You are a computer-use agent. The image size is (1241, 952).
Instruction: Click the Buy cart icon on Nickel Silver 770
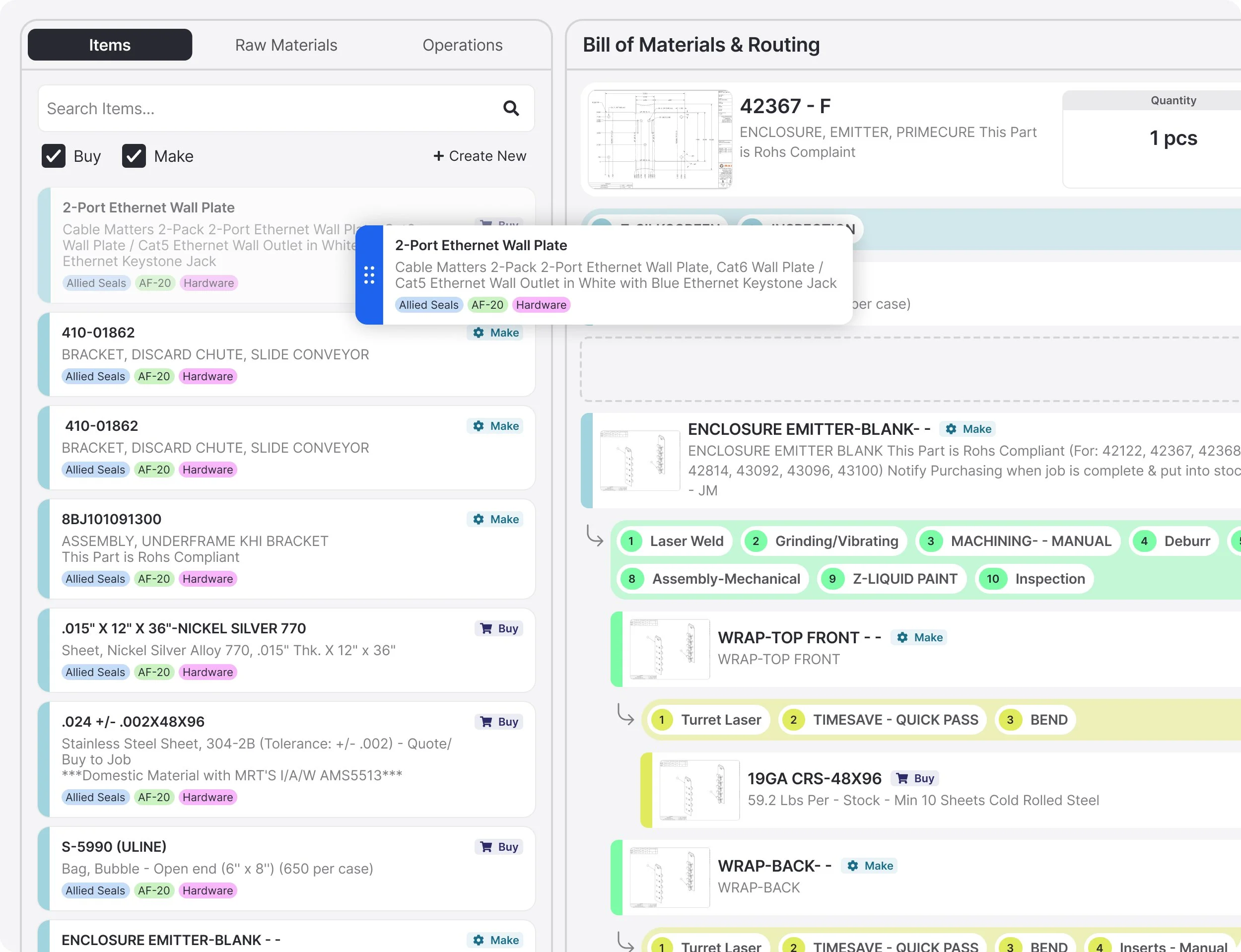[486, 628]
